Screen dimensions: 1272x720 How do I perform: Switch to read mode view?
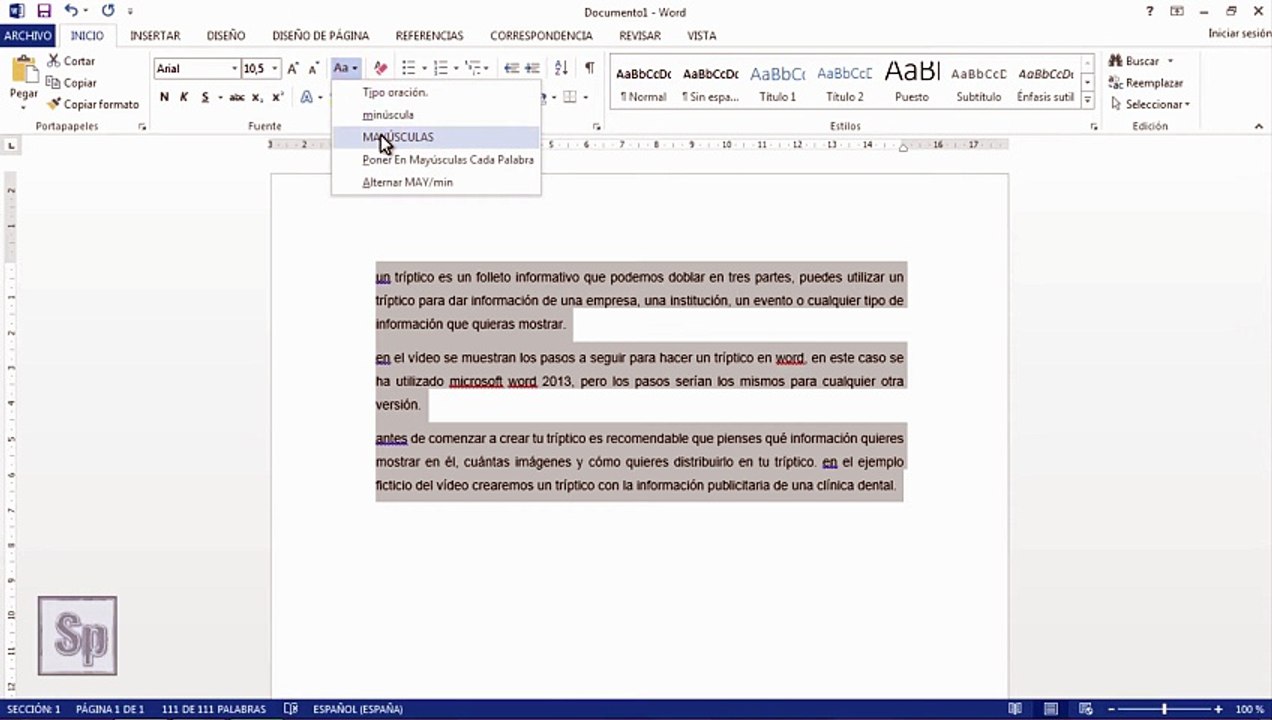1015,709
